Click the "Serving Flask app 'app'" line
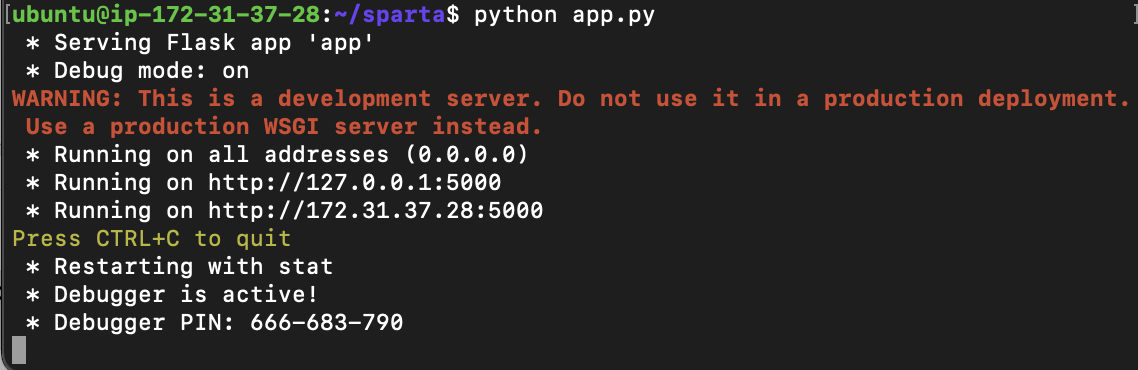Screen dimensions: 1138x370 pos(200,43)
